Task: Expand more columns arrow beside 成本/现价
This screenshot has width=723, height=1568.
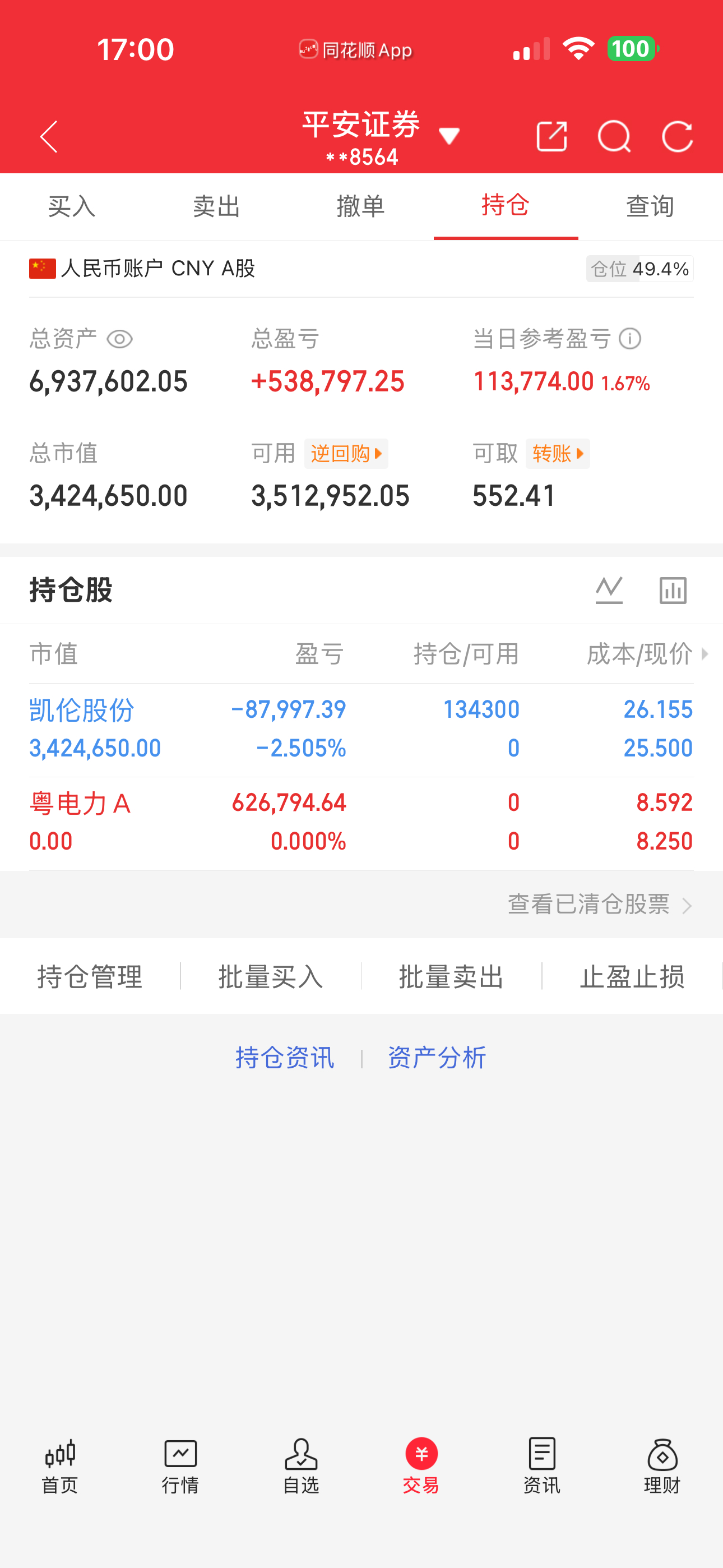Action: 705,654
